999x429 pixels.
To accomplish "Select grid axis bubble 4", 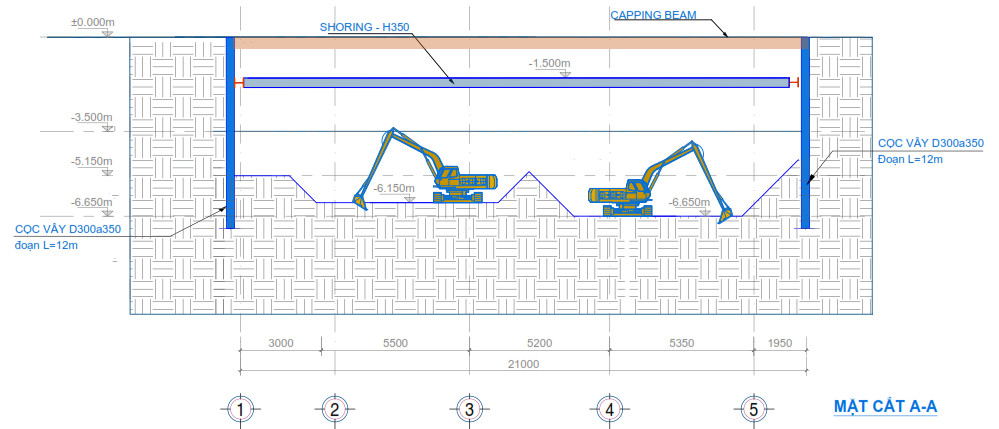I will [607, 408].
